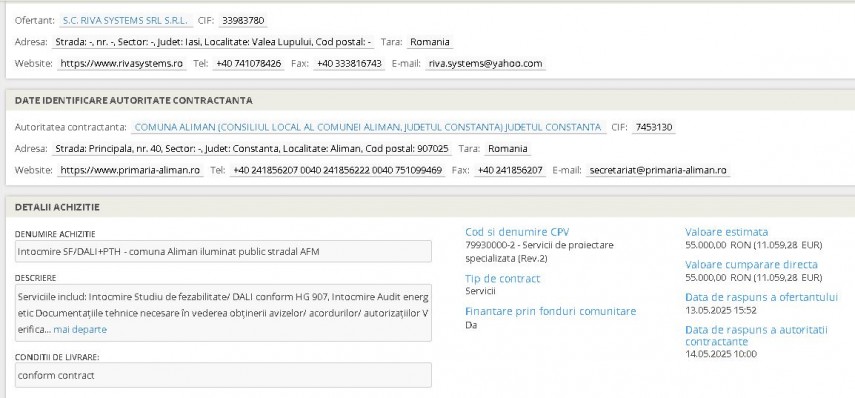This screenshot has width=855, height=398.
Task: Click the 'Cod si denumire CPV' label
Action: (x=517, y=232)
